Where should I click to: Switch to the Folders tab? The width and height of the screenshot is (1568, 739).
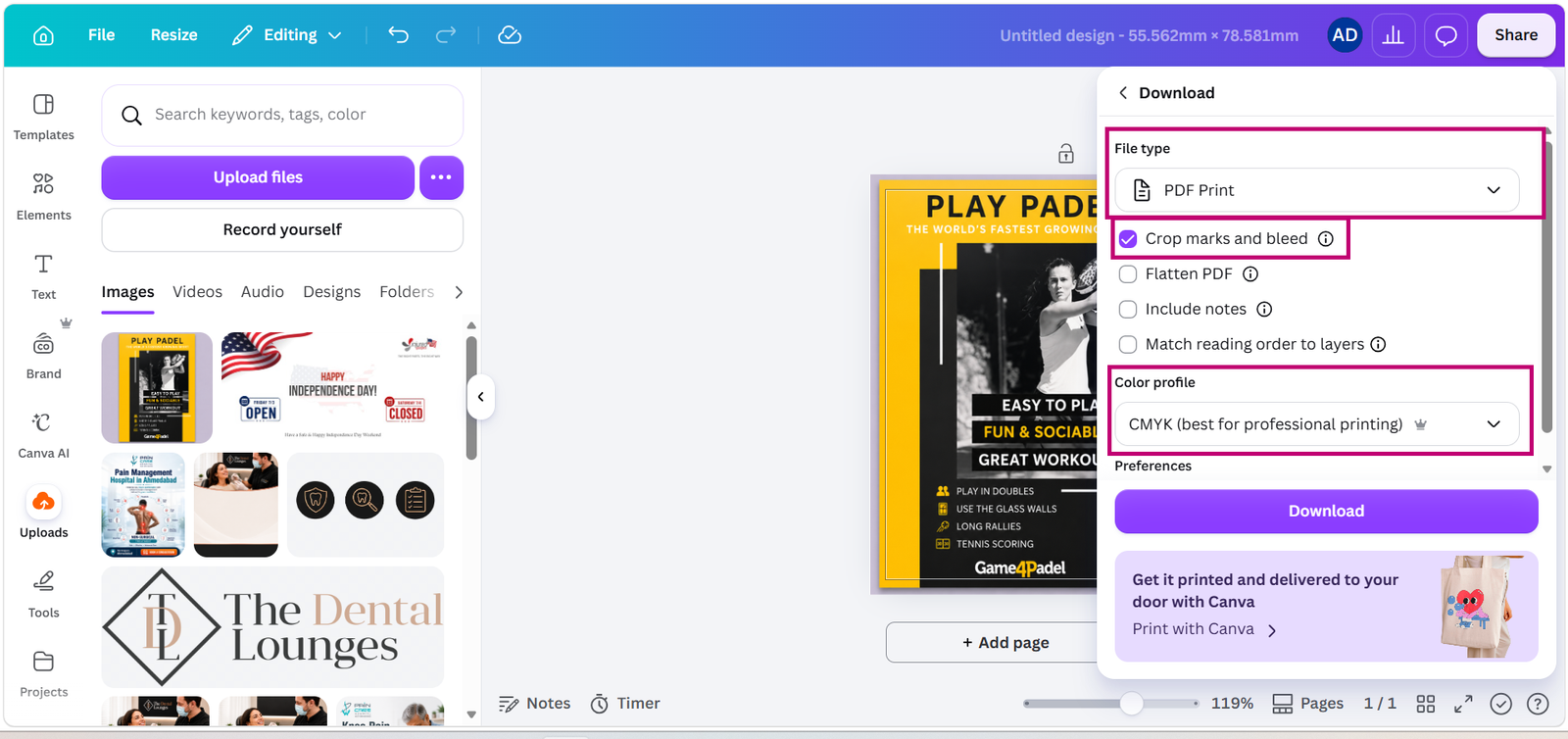(x=407, y=292)
